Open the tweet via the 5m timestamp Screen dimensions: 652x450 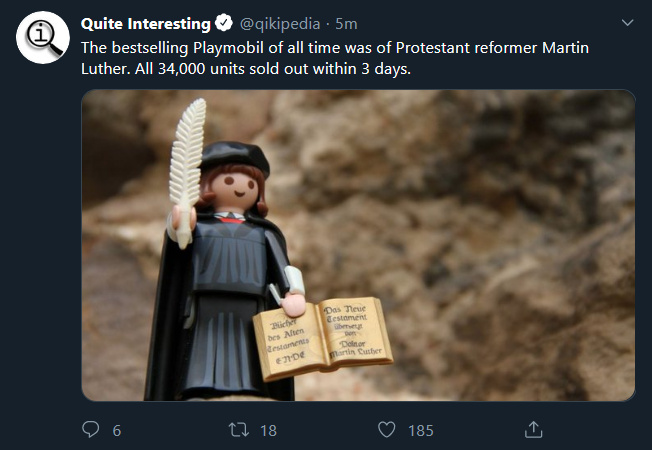[x=346, y=24]
